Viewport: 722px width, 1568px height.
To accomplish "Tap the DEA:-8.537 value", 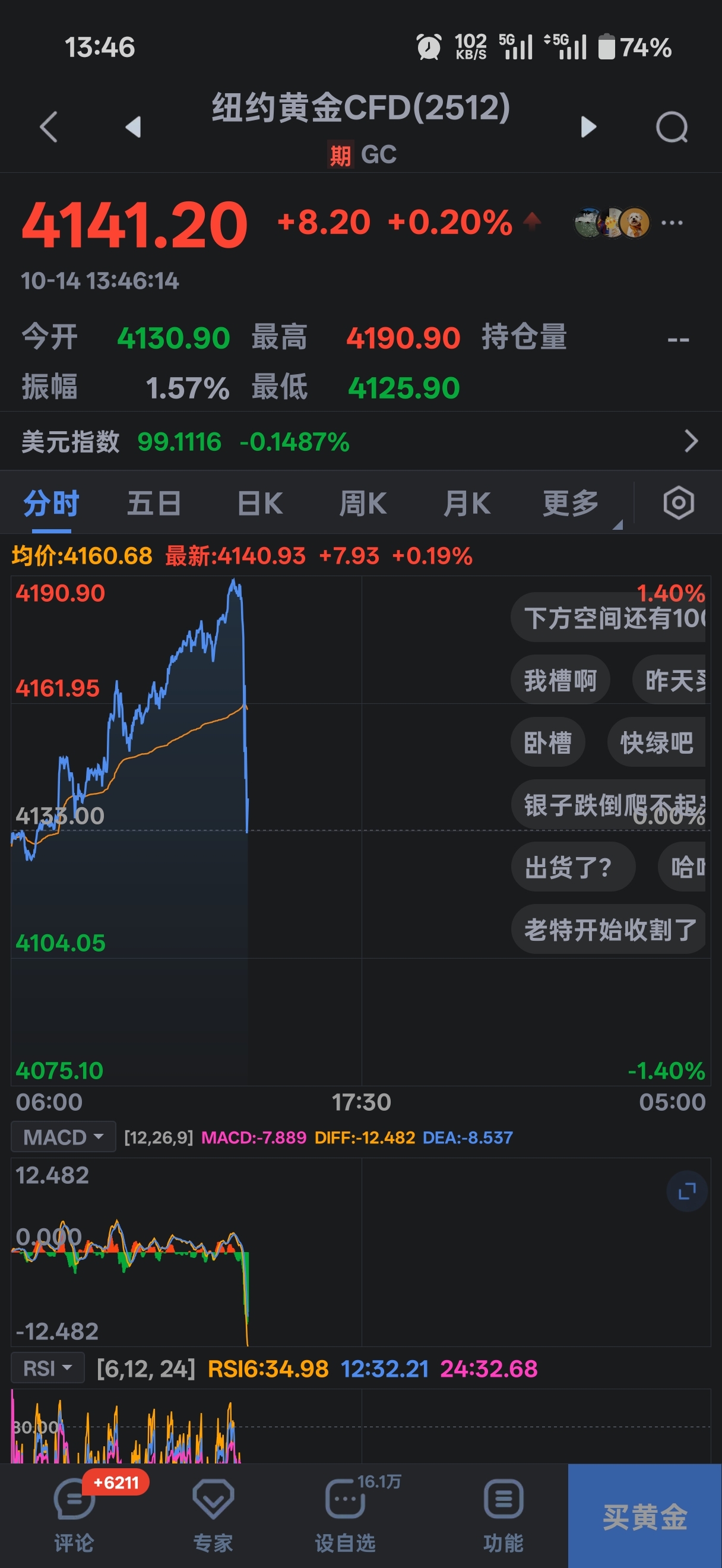I will [x=468, y=1137].
